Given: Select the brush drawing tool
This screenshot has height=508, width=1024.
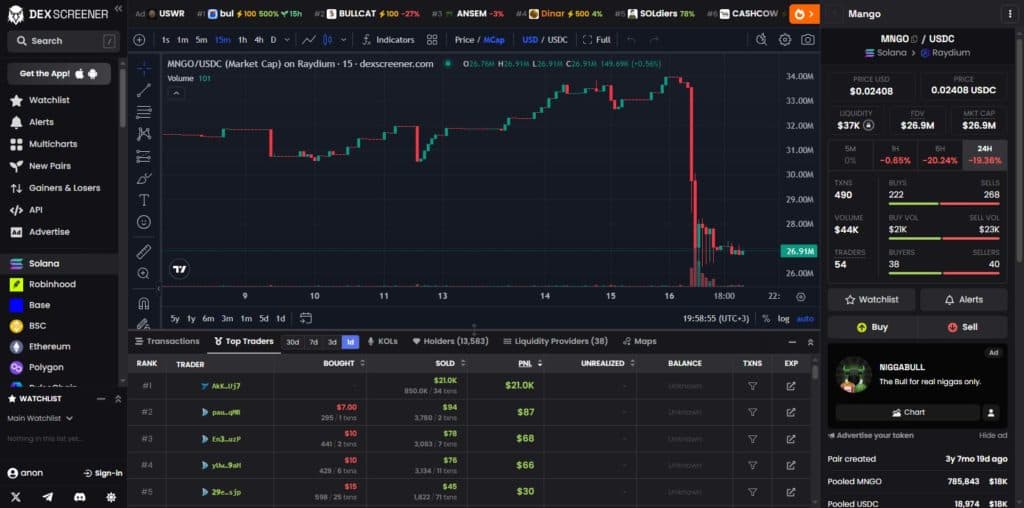Looking at the screenshot, I should pyautogui.click(x=144, y=178).
